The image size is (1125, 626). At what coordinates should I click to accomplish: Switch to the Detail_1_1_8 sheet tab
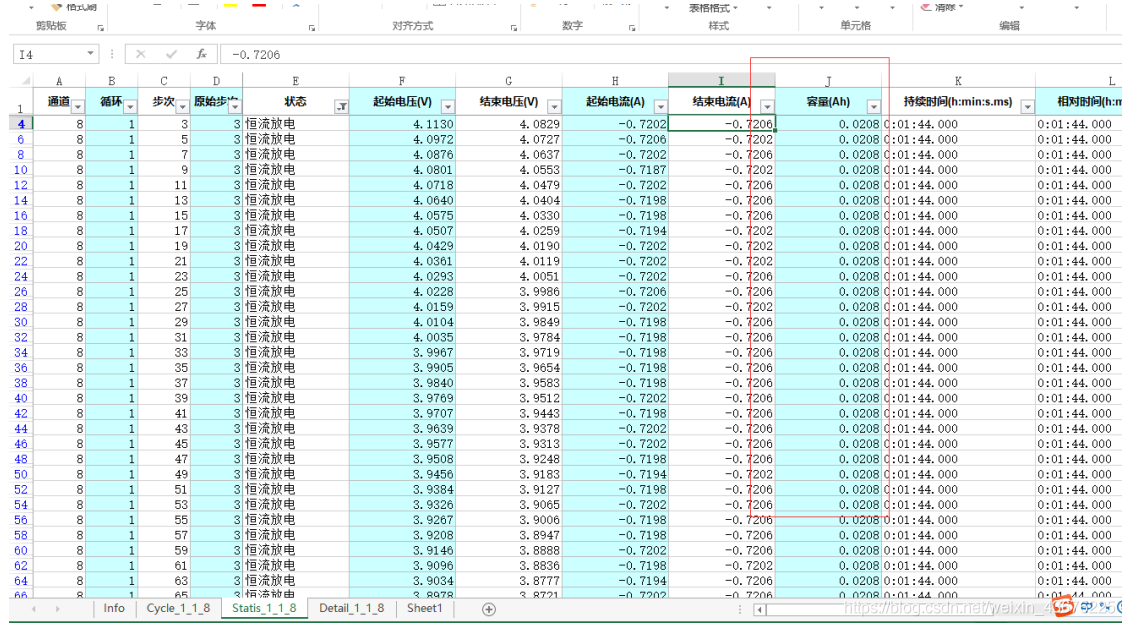click(352, 608)
